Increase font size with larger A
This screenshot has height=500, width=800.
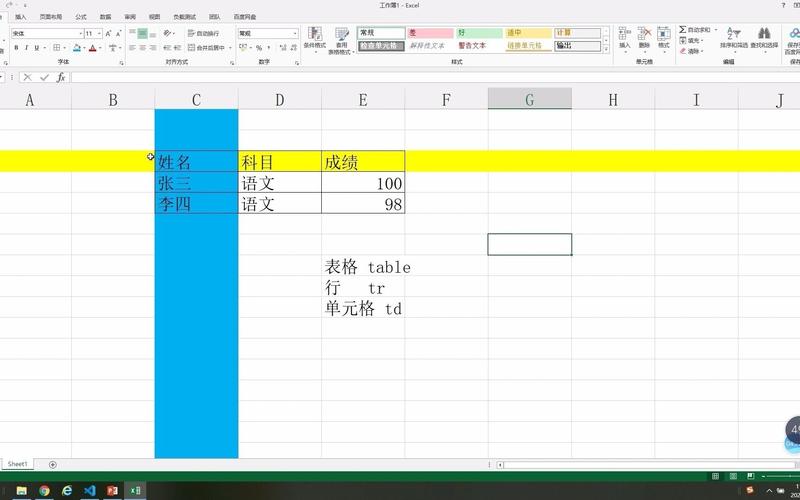[108, 33]
